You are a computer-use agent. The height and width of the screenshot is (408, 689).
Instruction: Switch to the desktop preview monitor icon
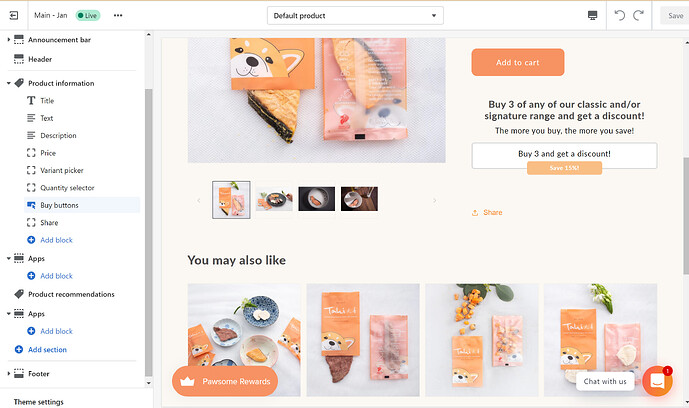pos(592,15)
